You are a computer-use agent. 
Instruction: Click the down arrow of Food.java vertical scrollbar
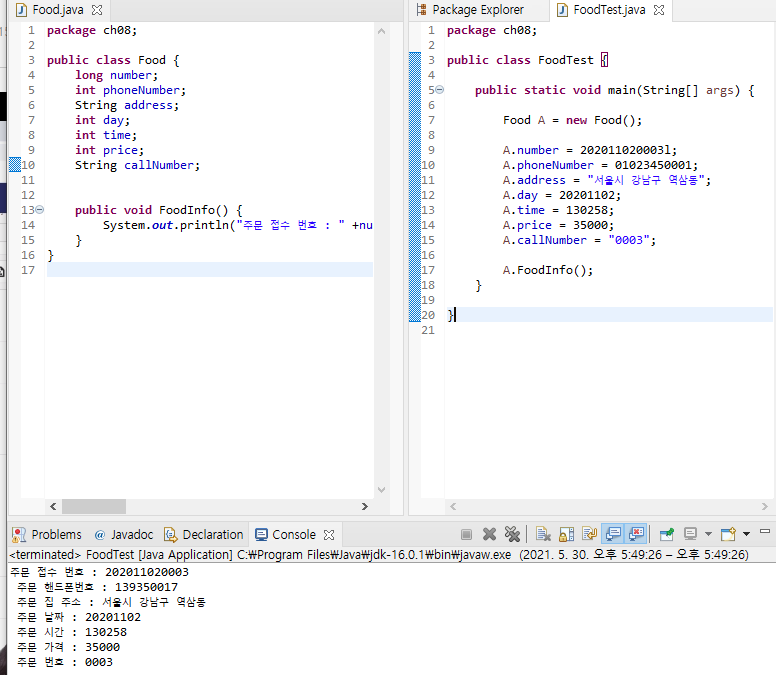click(x=381, y=490)
